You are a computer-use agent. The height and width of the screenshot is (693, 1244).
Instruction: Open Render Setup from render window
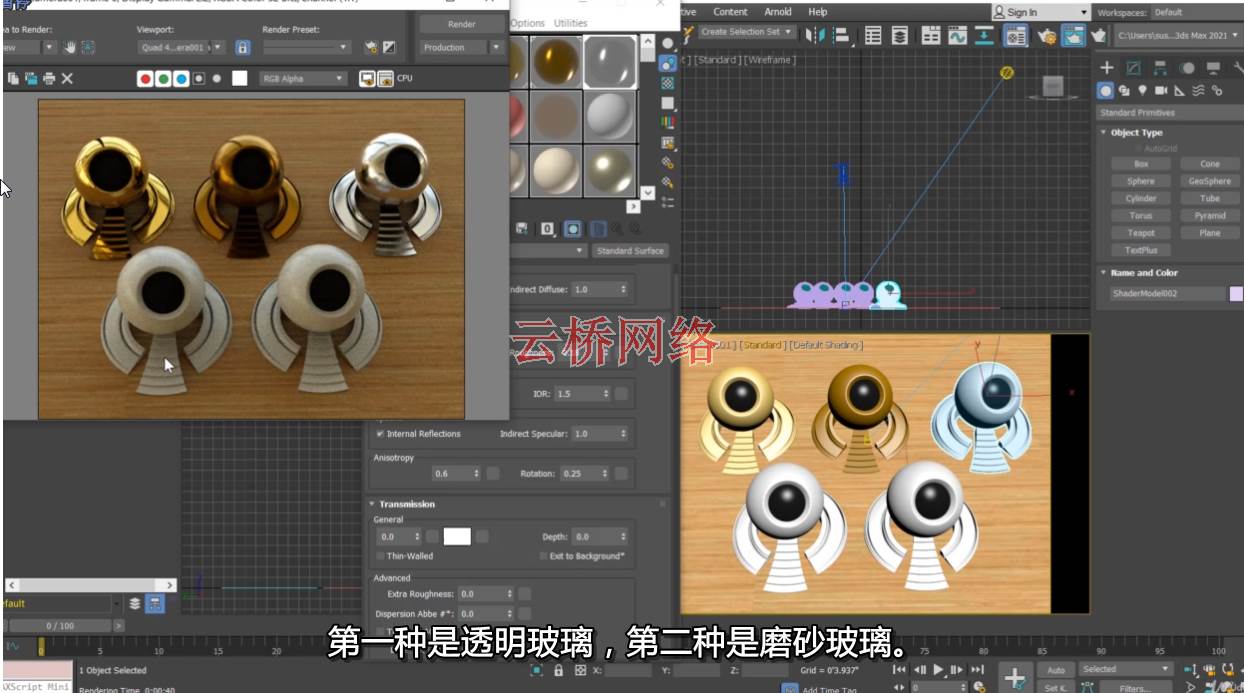click(x=371, y=47)
